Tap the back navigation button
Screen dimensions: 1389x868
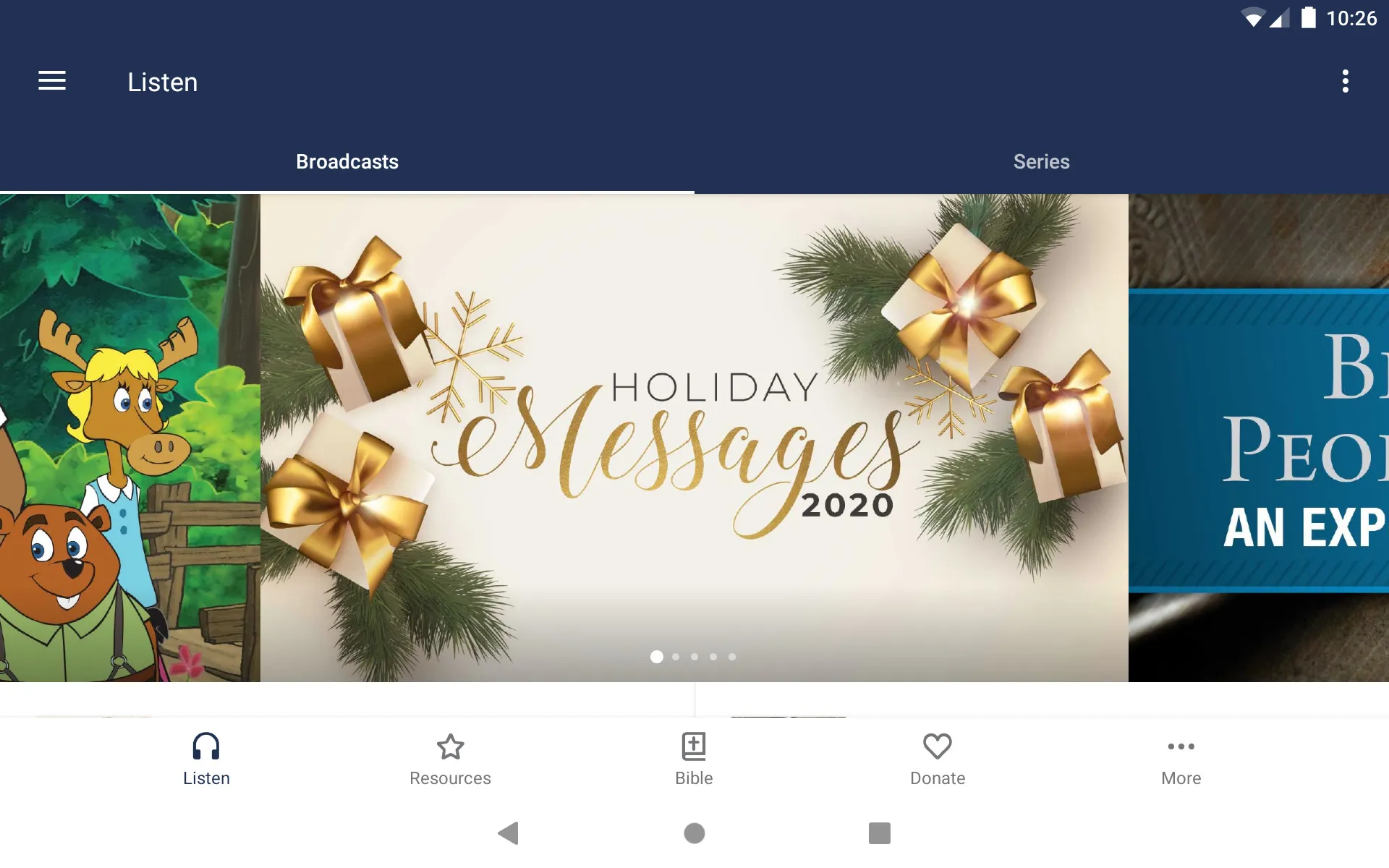click(x=509, y=833)
